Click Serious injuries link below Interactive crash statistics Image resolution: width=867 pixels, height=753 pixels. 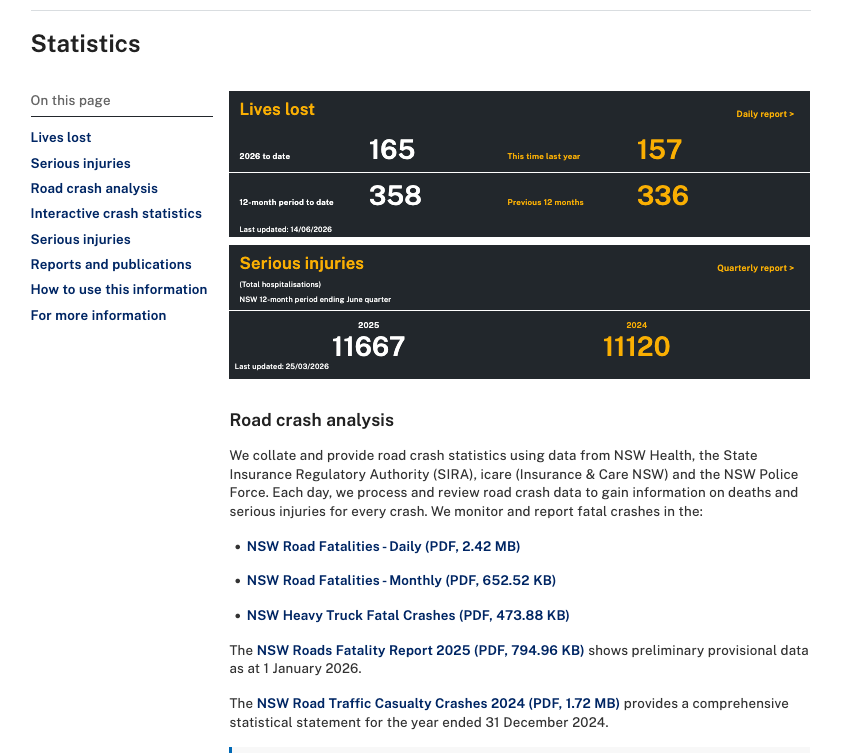tap(81, 239)
